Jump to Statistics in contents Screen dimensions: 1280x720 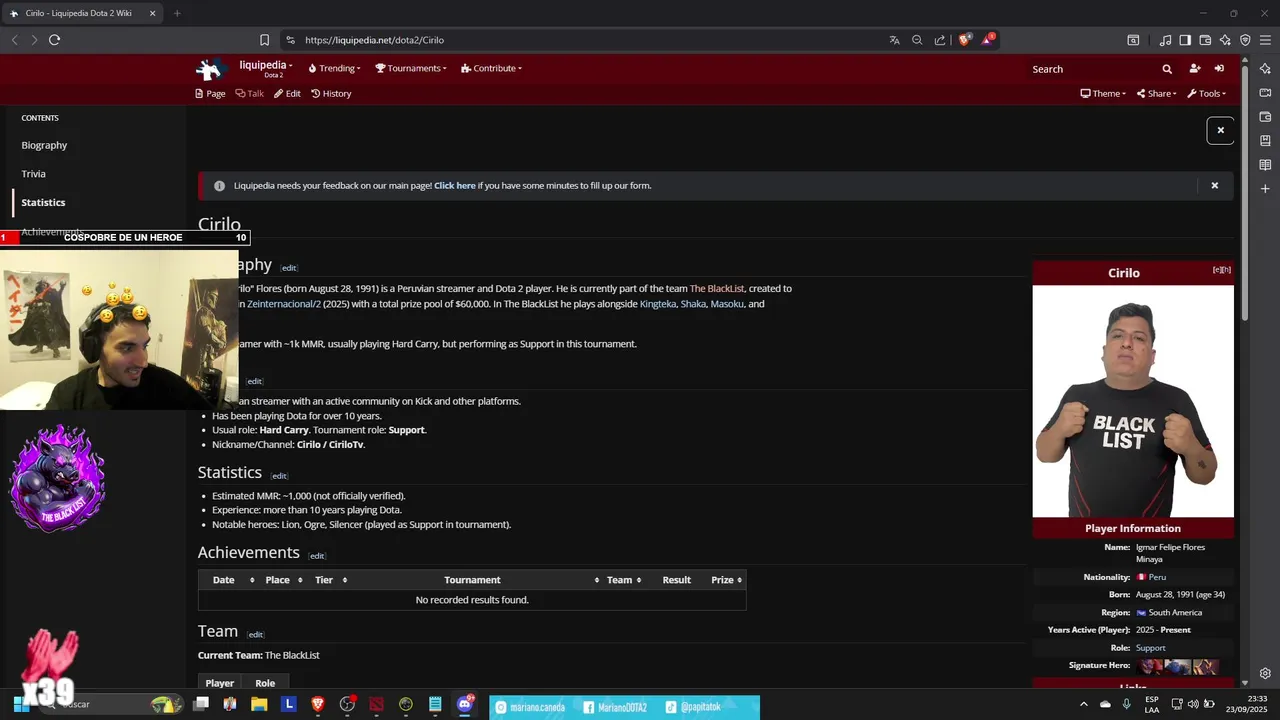tap(43, 202)
